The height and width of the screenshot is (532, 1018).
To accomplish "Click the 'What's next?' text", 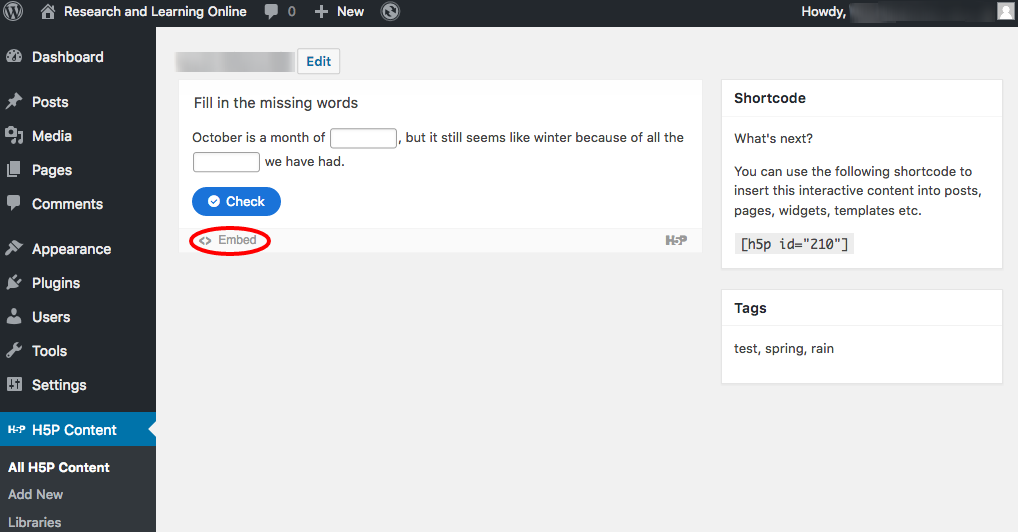I will 773,138.
